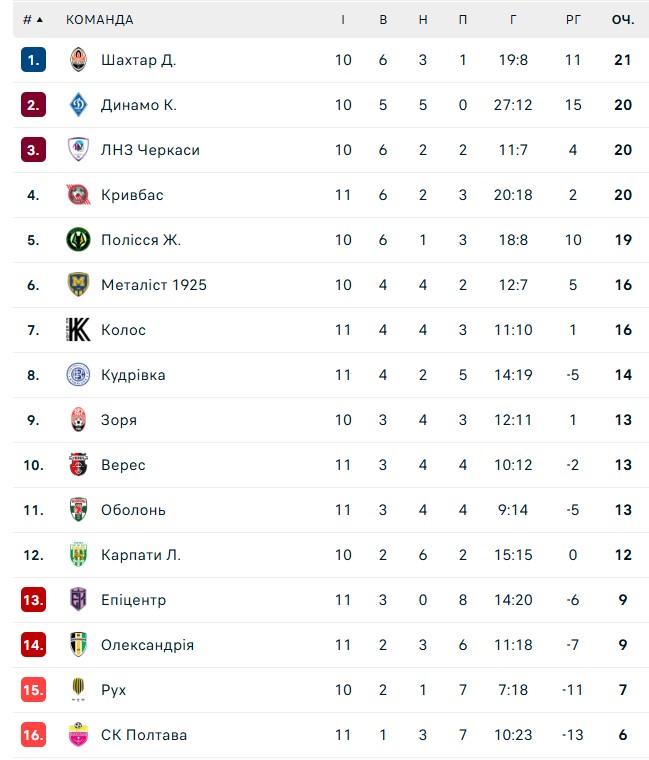The height and width of the screenshot is (760, 649).
Task: Open the Зоря team link
Action: pyautogui.click(x=119, y=420)
